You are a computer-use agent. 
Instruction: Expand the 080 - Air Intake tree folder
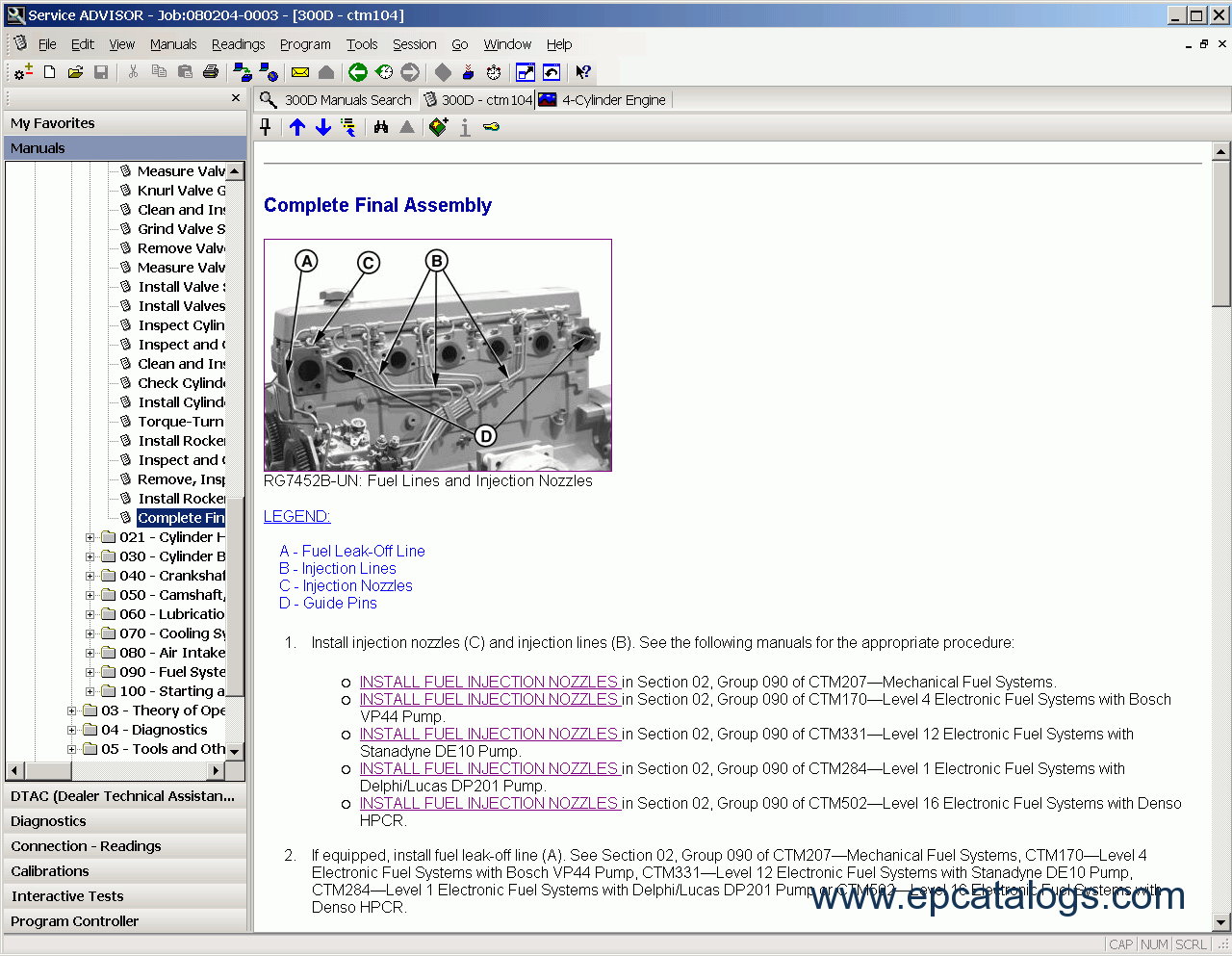(x=90, y=653)
